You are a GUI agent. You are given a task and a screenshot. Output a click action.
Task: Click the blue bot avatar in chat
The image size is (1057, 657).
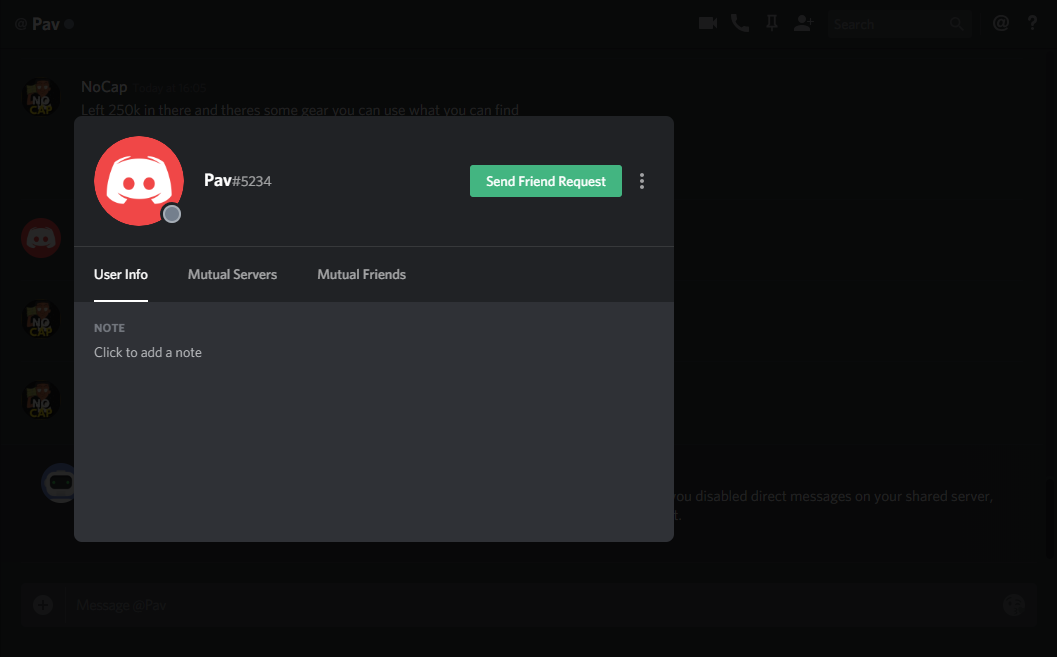click(x=59, y=482)
